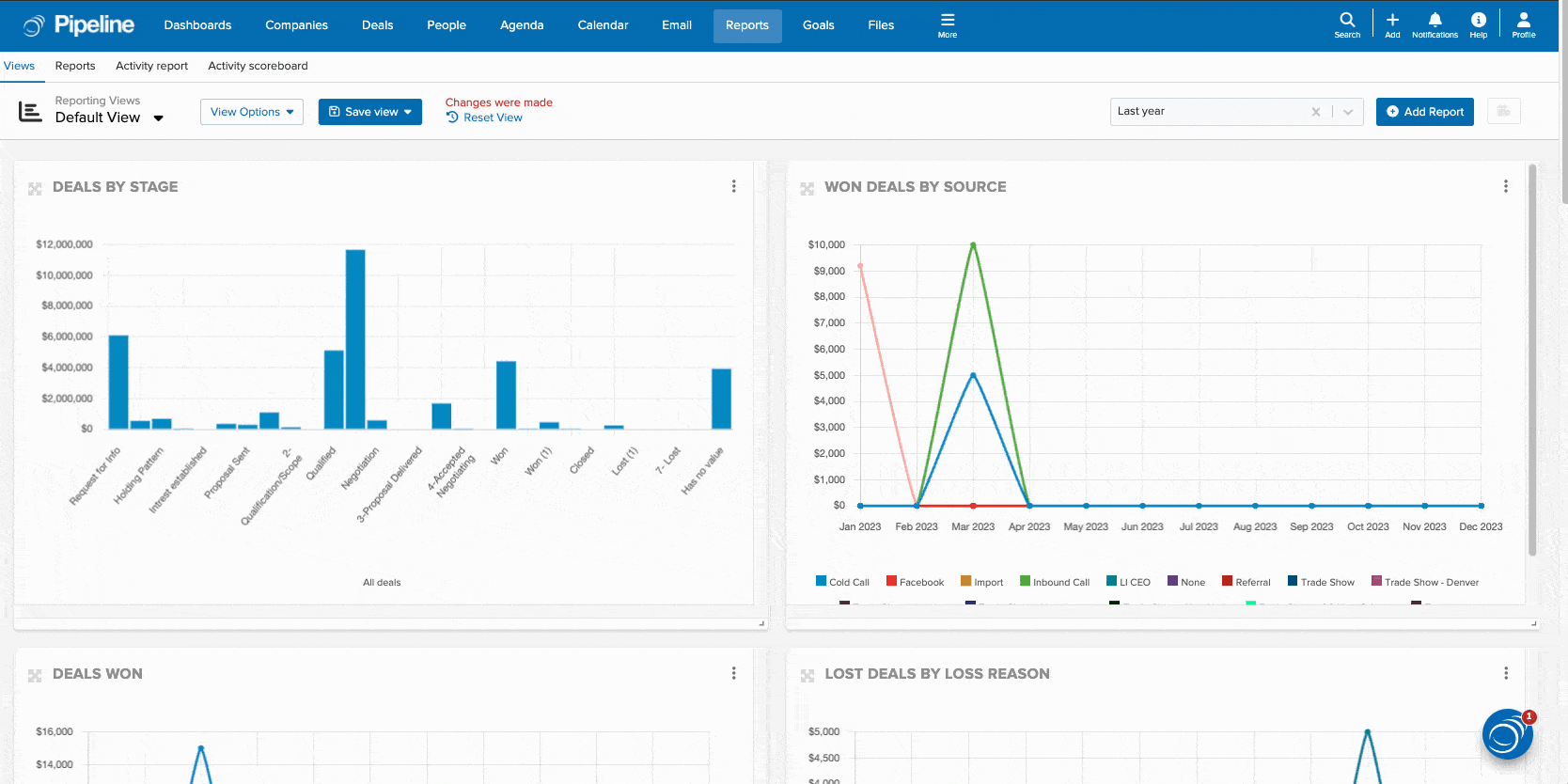Image resolution: width=1568 pixels, height=784 pixels.
Task: Open Won Deals by Source kebab menu
Action: 1506,186
